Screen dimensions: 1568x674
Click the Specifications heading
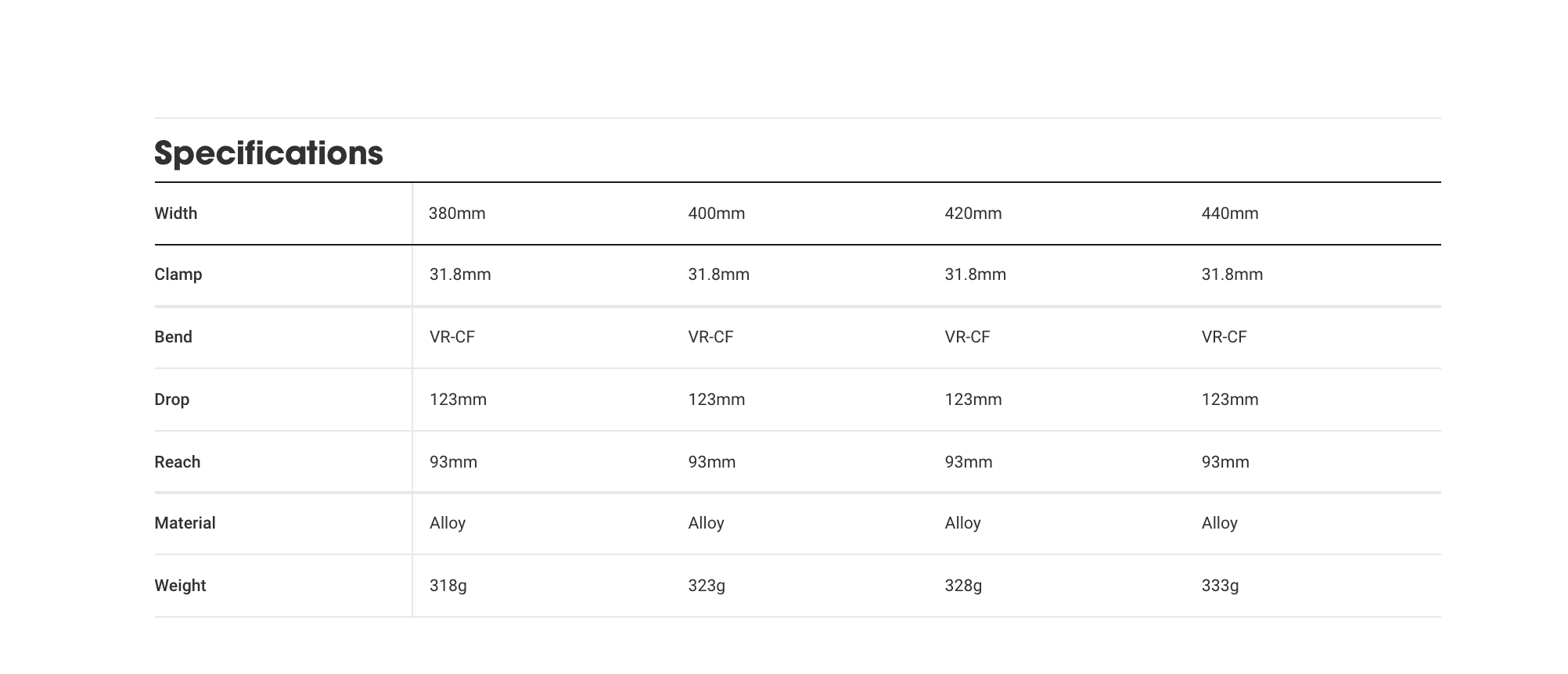(268, 153)
